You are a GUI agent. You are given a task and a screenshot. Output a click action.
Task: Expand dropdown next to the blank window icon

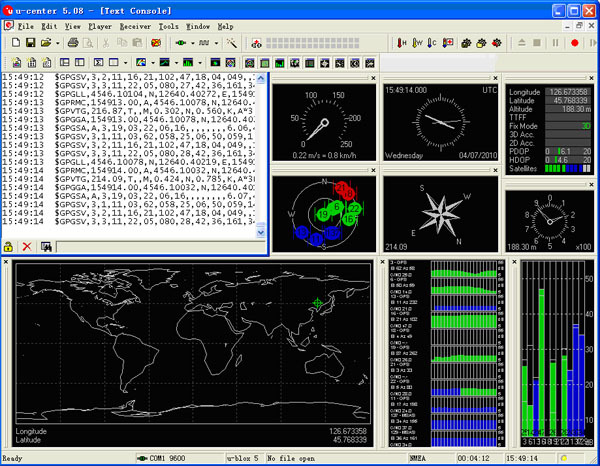tap(125, 62)
